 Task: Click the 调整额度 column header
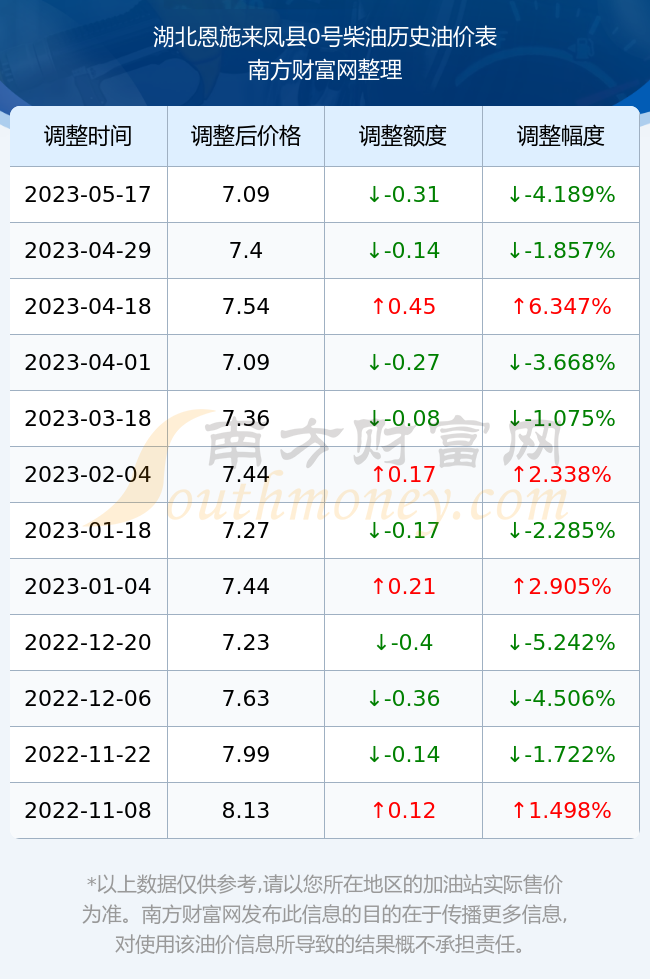403,136
